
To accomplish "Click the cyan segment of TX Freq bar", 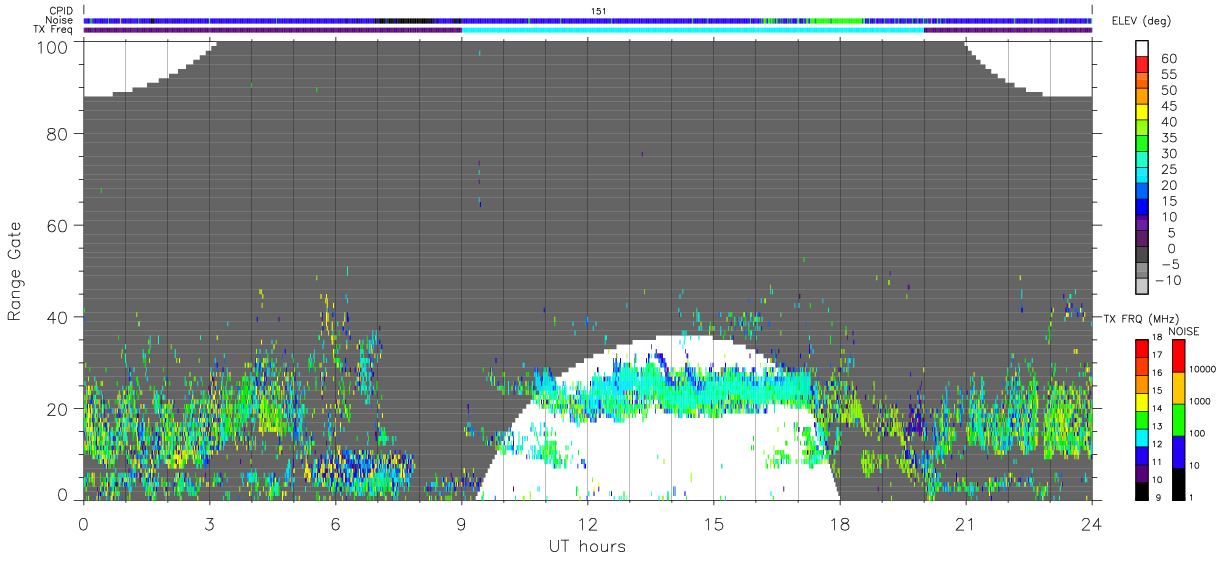I will coord(692,30).
